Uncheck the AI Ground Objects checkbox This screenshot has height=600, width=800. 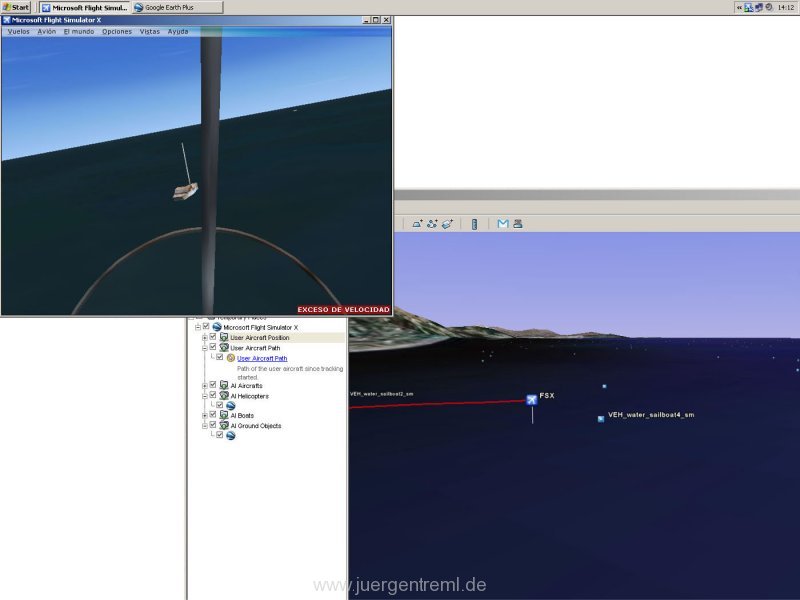213,424
